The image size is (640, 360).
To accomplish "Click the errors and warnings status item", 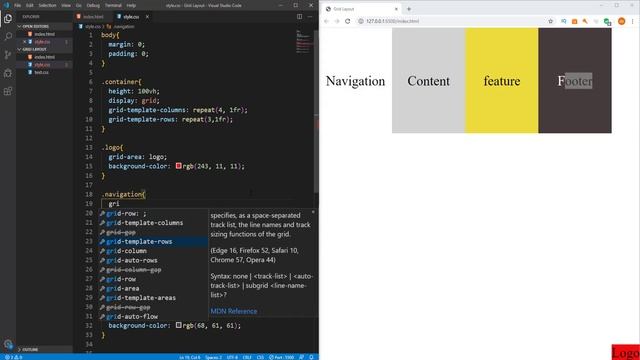I will 13,357.
